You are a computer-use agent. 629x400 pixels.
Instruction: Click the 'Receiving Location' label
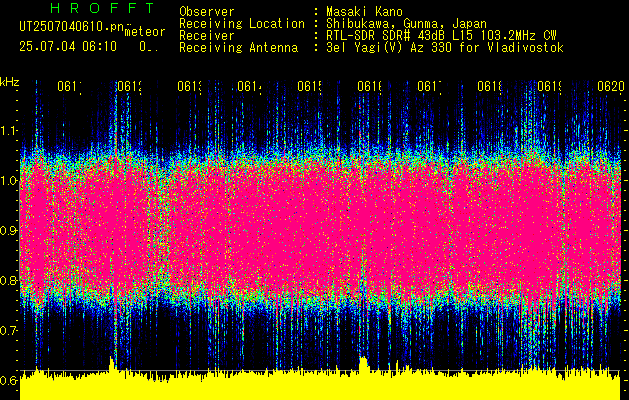(x=242, y=24)
